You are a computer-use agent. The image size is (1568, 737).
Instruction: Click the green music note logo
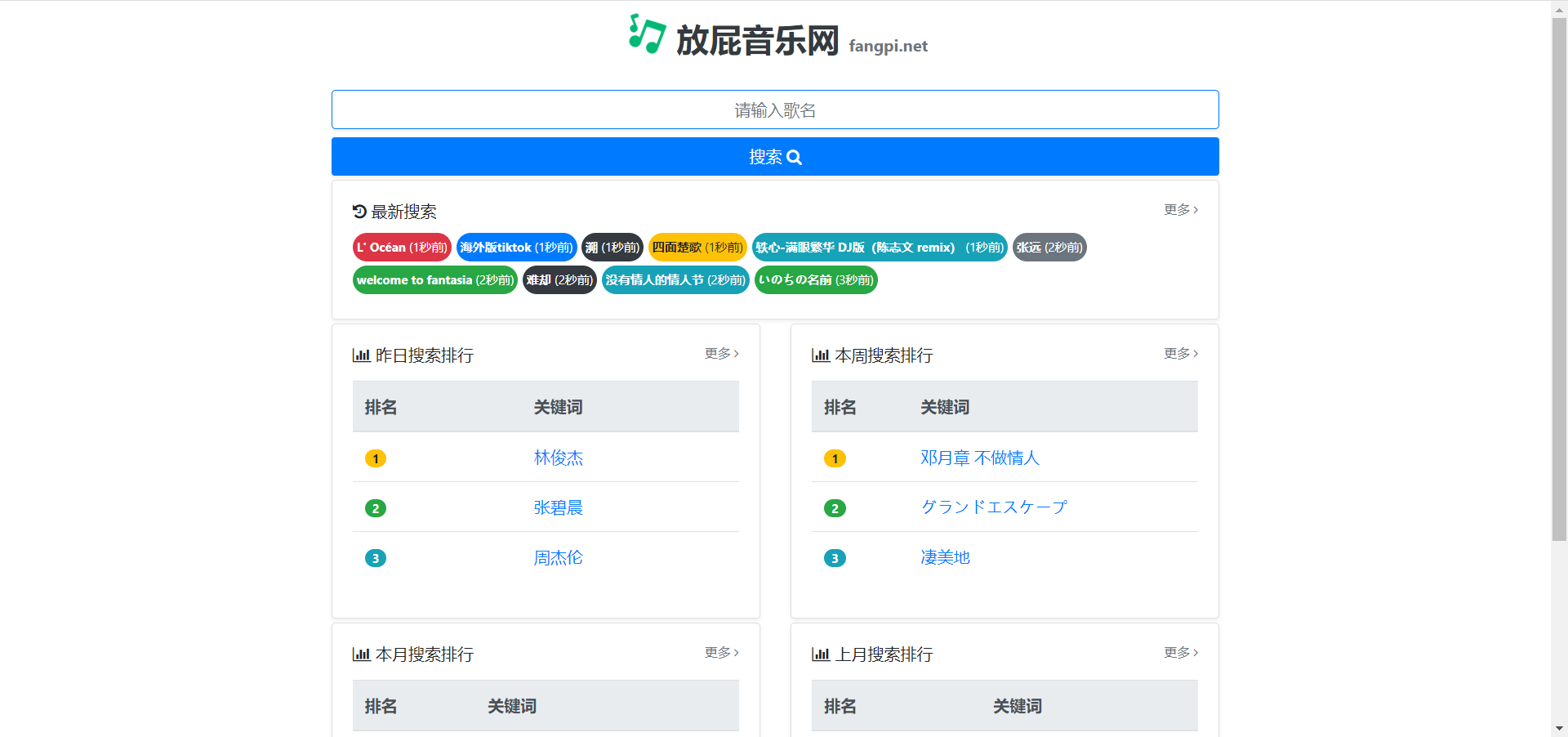point(647,34)
